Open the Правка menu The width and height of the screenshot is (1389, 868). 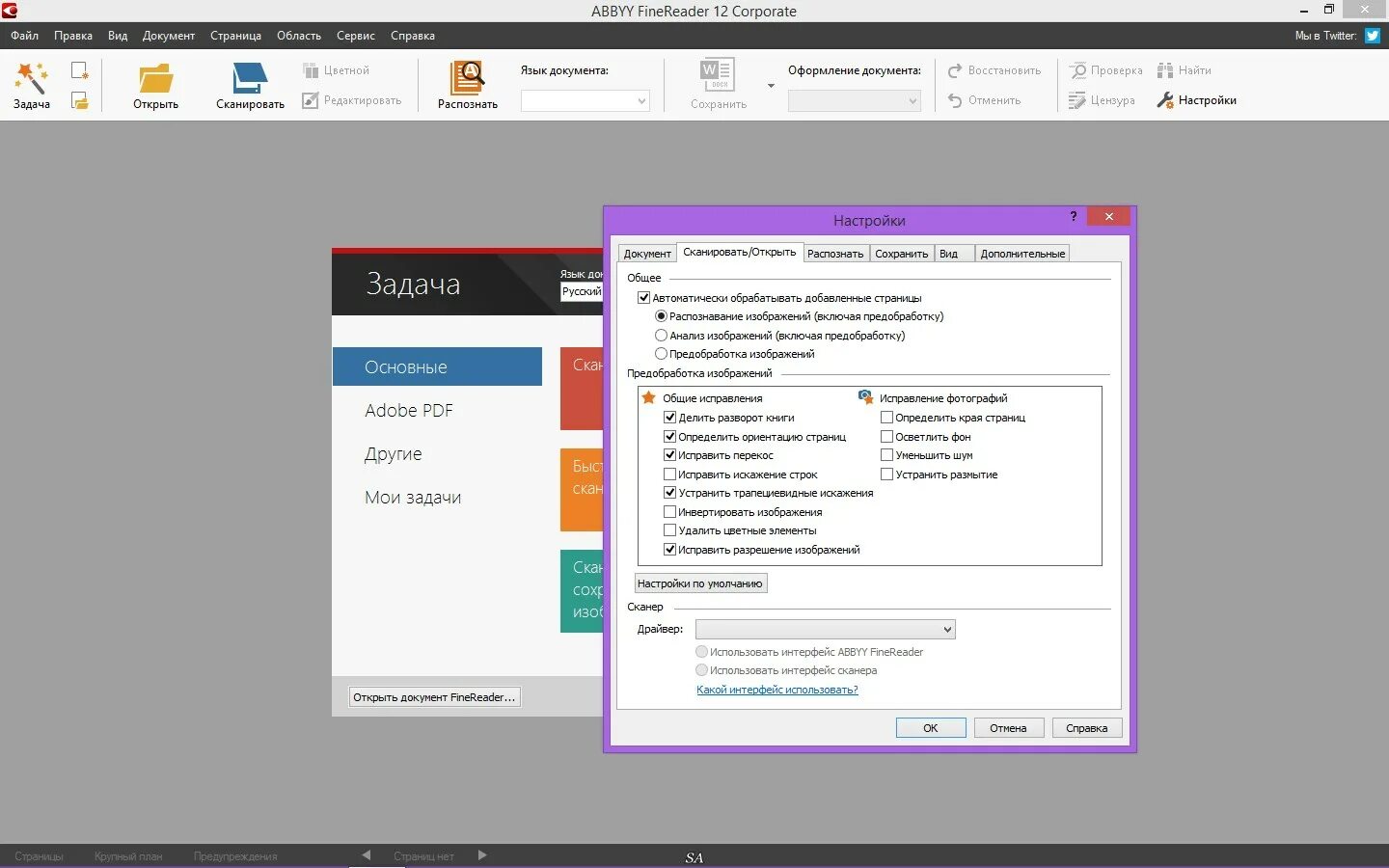point(73,36)
